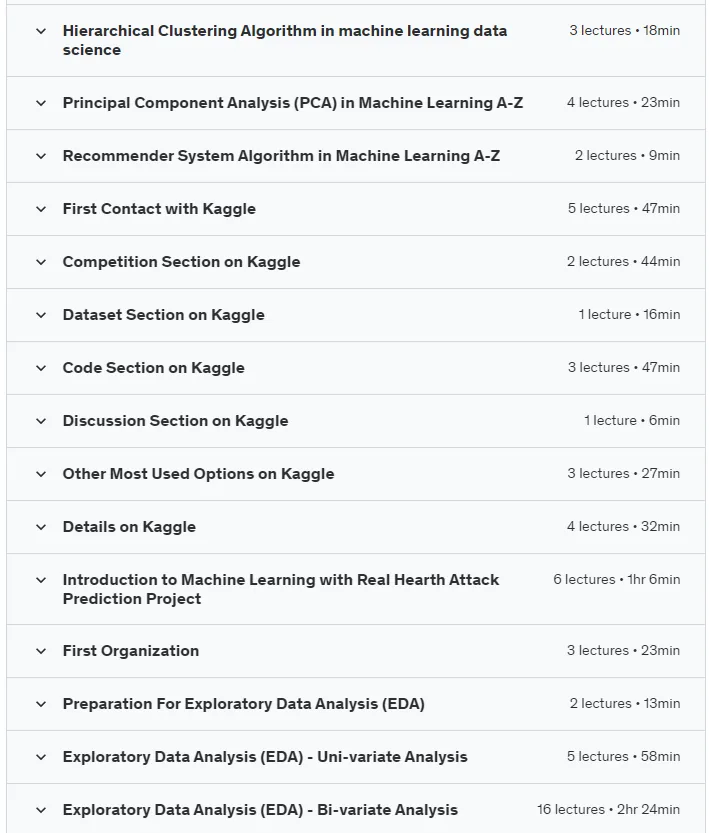Click the chevron beside Competition Section on Kaggle
709x833 pixels.
tap(41, 262)
